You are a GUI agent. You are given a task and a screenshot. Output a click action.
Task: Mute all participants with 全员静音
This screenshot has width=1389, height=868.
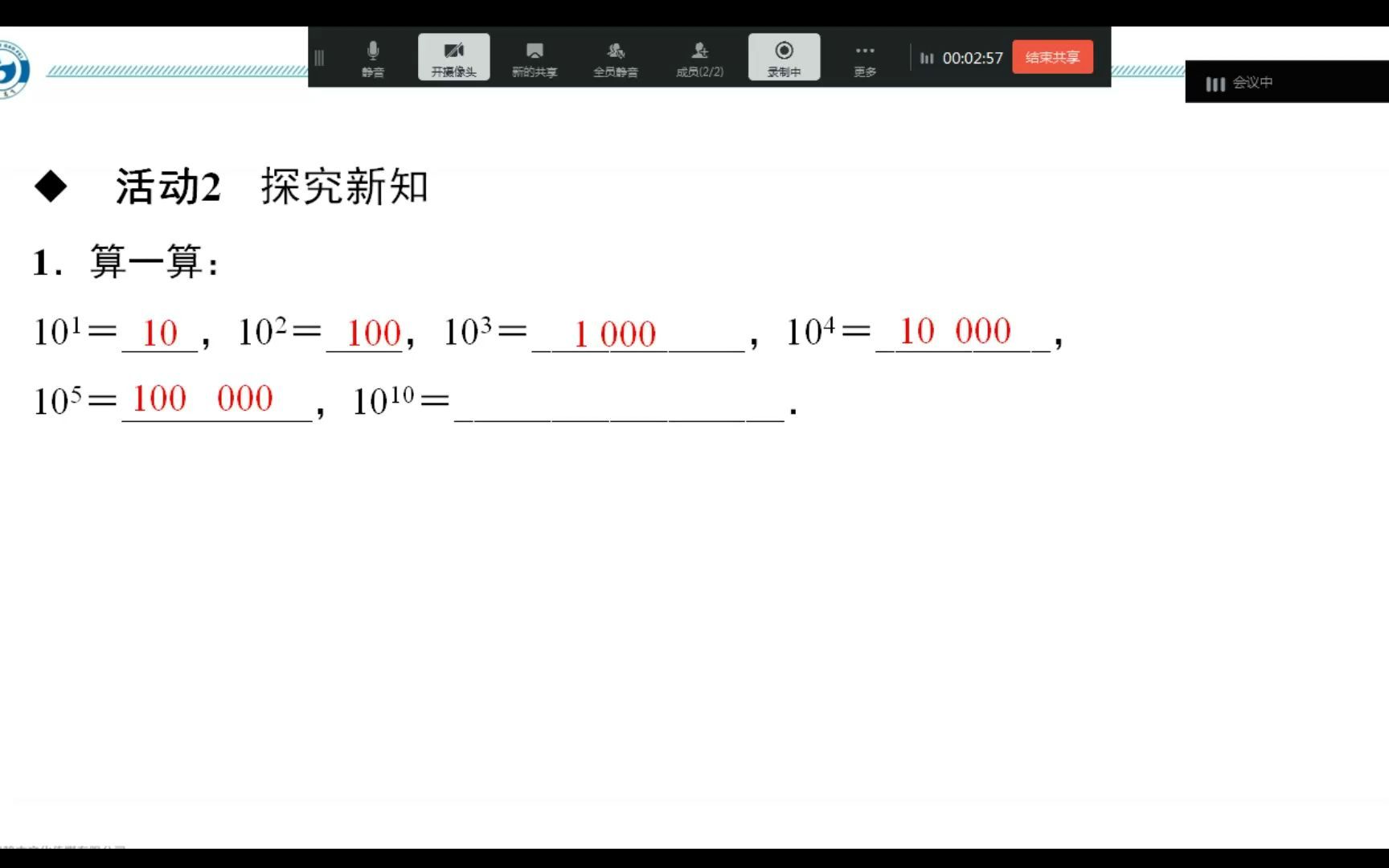616,56
